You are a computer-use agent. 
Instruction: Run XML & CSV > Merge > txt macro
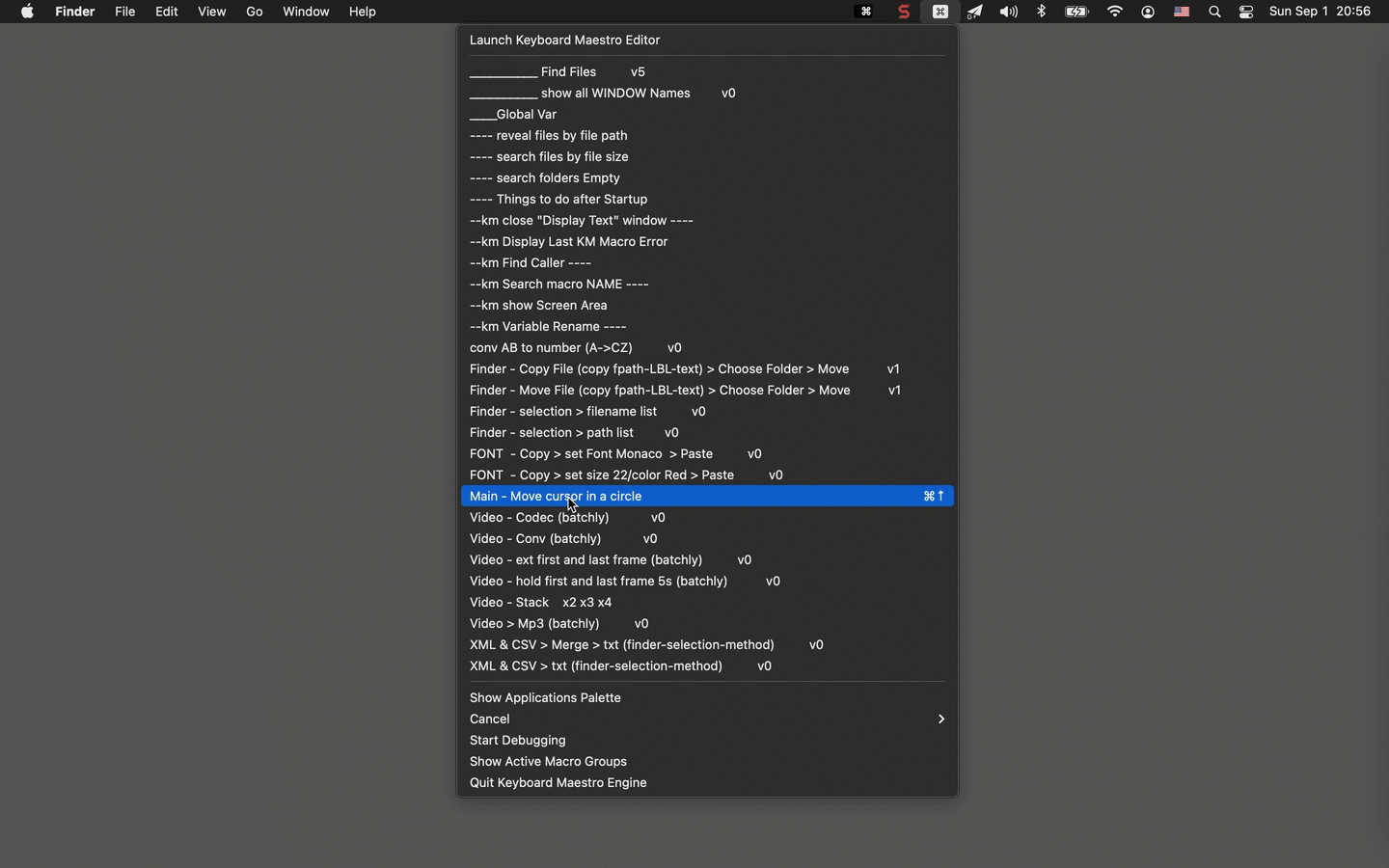(x=707, y=645)
